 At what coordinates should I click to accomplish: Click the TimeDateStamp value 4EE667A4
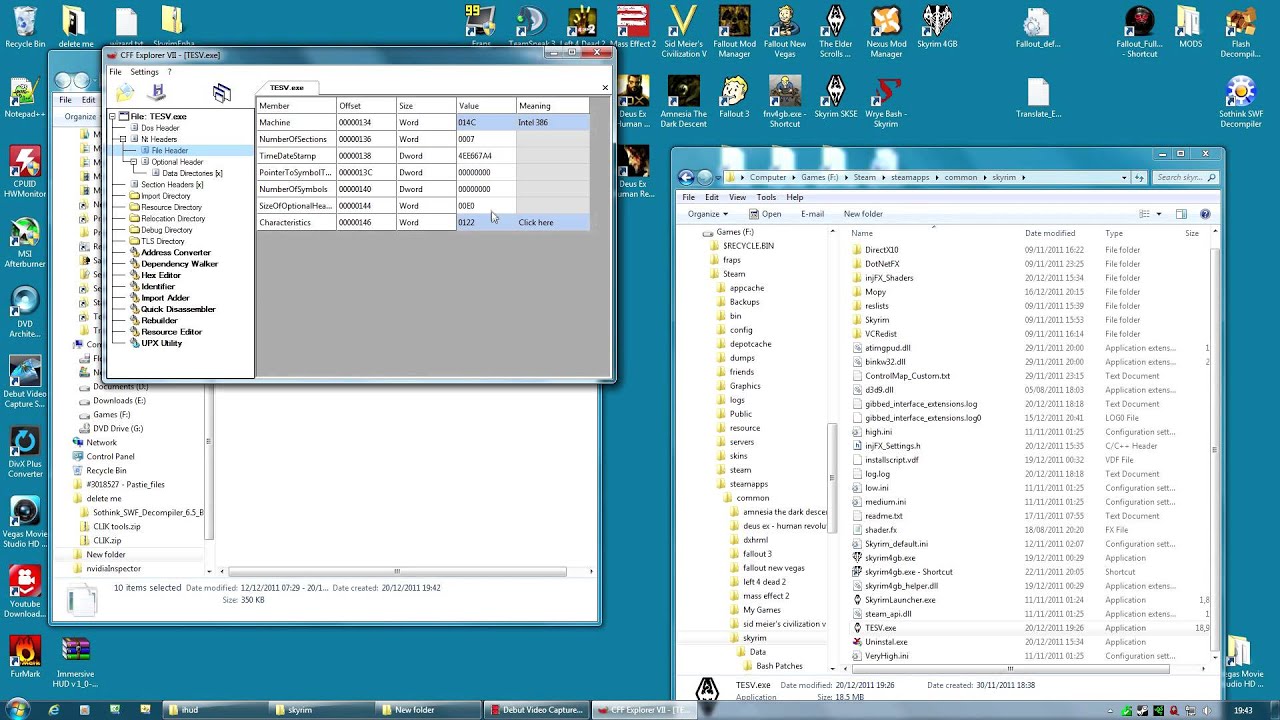pyautogui.click(x=486, y=156)
